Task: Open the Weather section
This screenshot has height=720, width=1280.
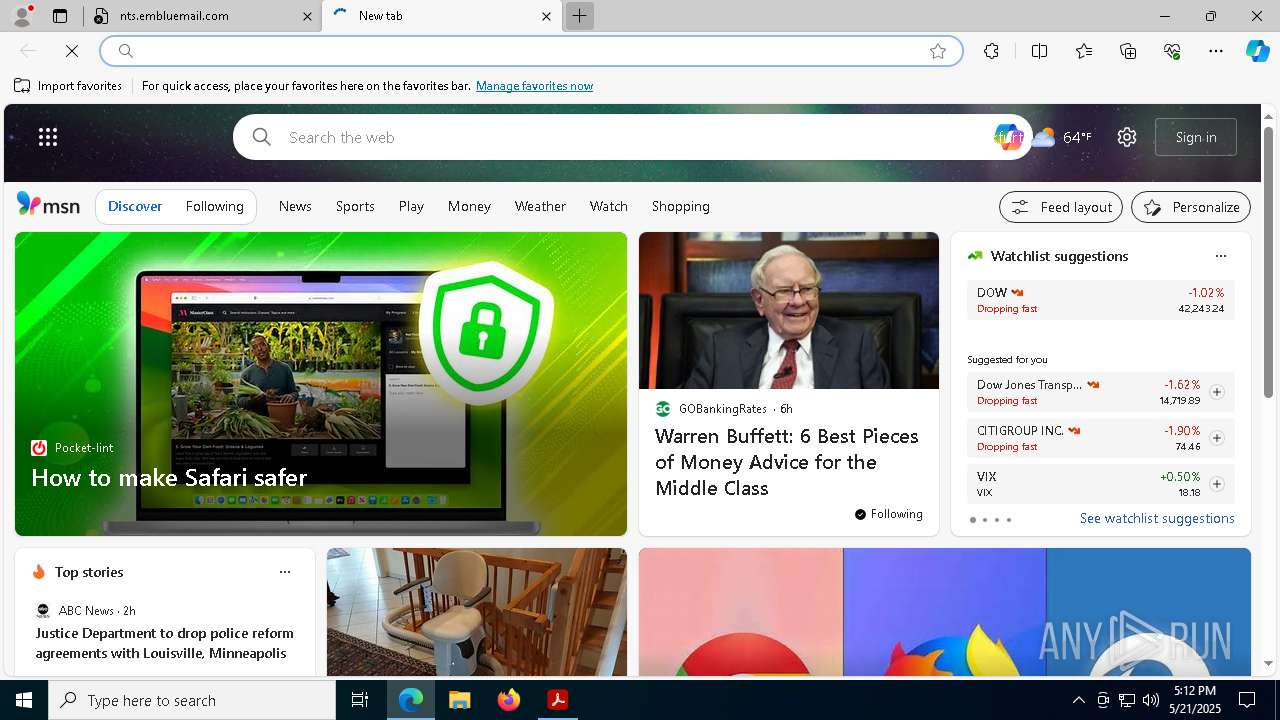Action: [x=540, y=206]
